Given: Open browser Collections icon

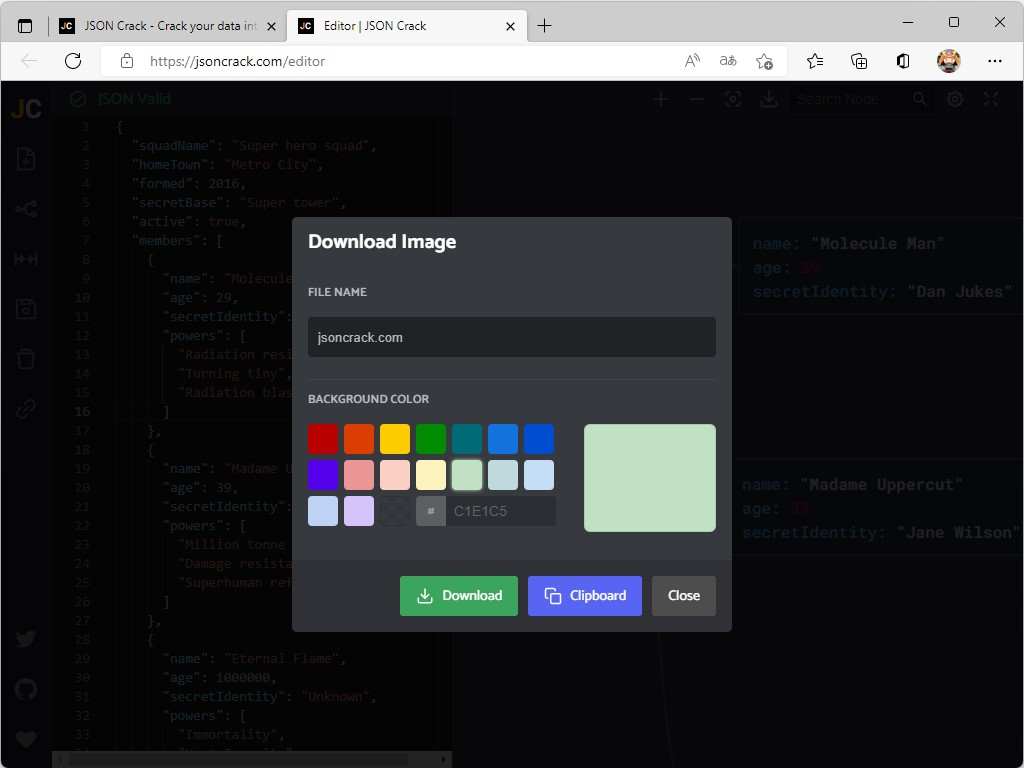Looking at the screenshot, I should pos(859,61).
